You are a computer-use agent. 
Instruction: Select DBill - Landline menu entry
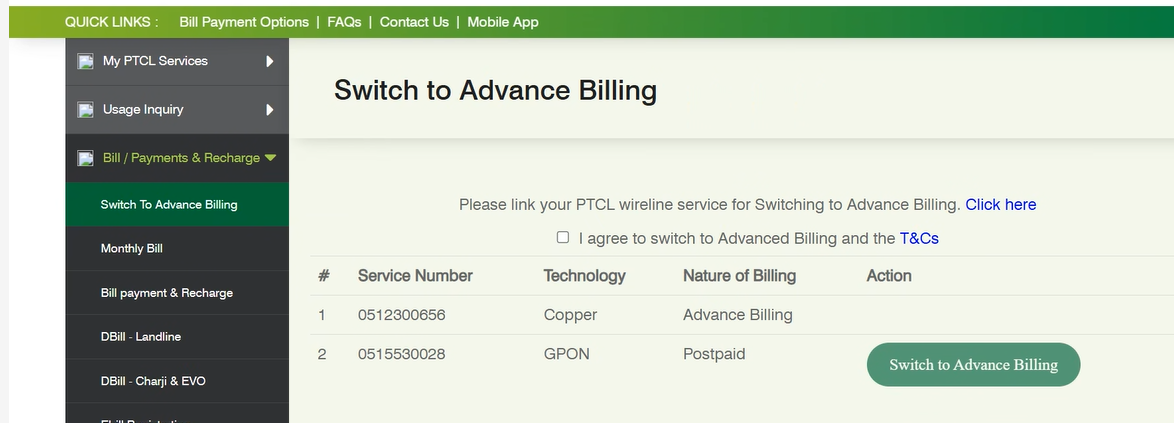[x=141, y=337]
